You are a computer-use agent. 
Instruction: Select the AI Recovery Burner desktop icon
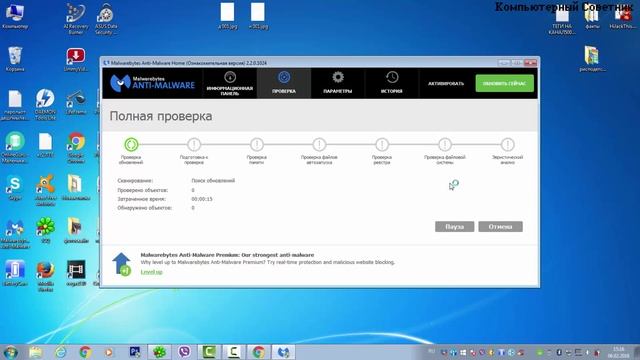tap(76, 18)
